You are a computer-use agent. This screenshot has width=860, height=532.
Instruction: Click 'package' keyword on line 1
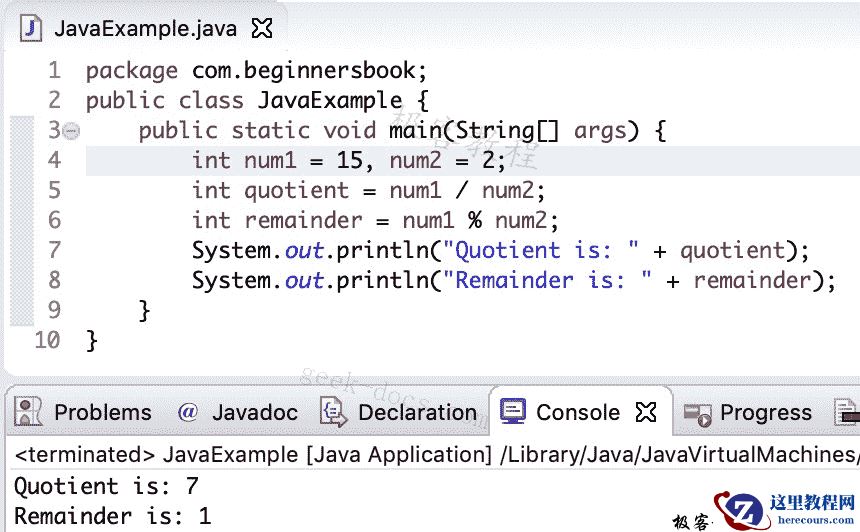(132, 71)
